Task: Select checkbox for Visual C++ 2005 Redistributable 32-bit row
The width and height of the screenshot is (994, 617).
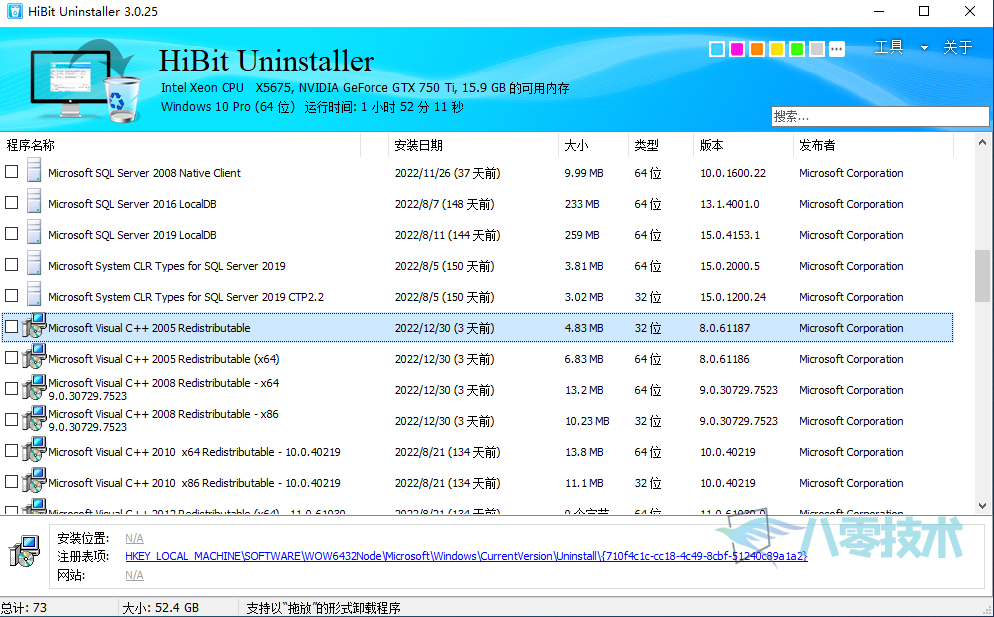Action: click(11, 327)
